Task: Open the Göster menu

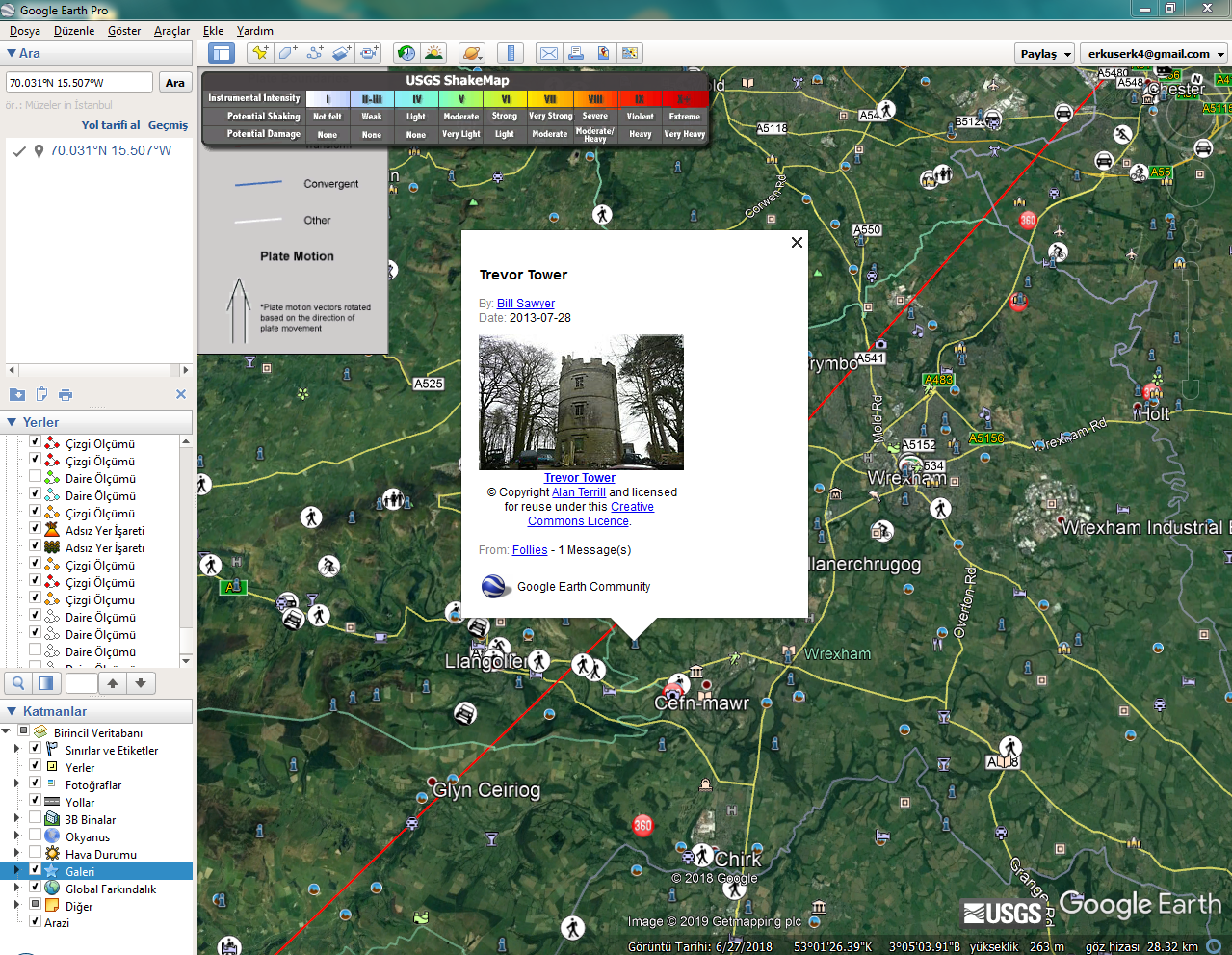Action: (124, 31)
